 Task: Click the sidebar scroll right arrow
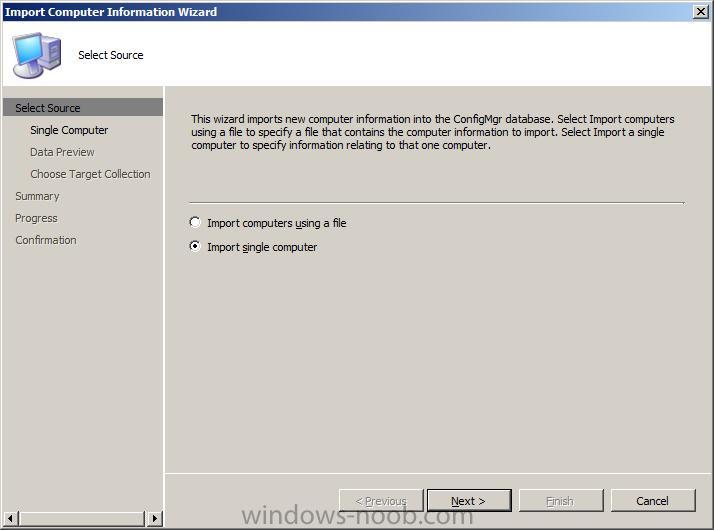[x=155, y=518]
